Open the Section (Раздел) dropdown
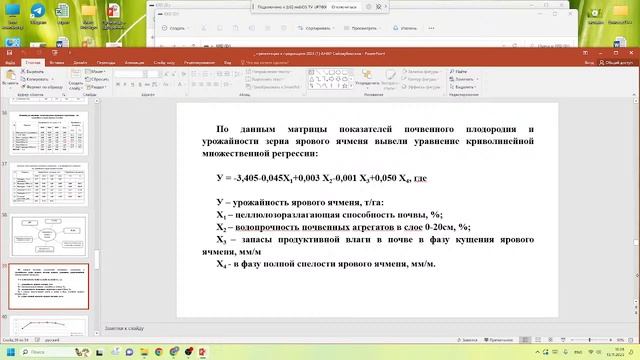This screenshot has height=360, width=640. (x=96, y=87)
